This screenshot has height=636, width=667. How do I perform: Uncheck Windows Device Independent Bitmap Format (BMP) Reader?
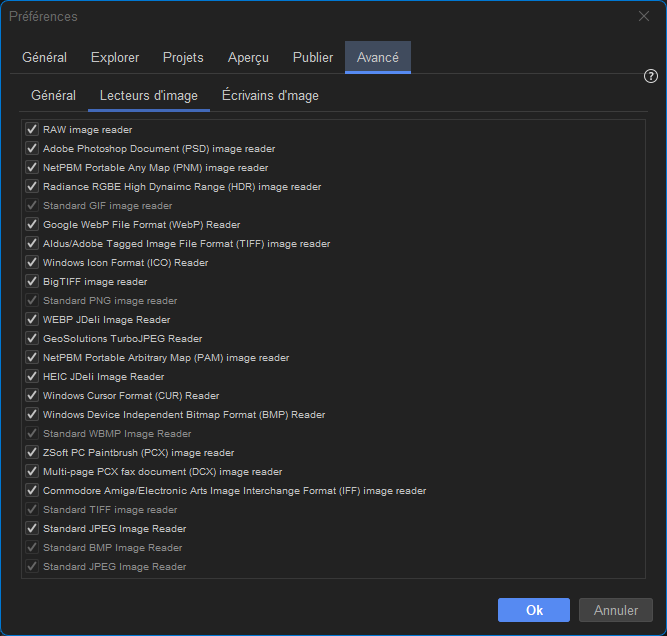[x=32, y=414]
